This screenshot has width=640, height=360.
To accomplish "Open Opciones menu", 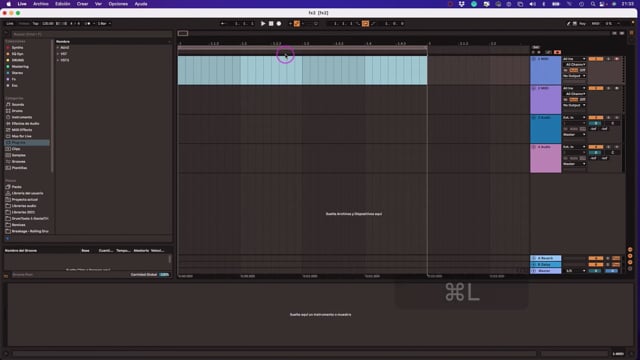I will pyautogui.click(x=118, y=4).
